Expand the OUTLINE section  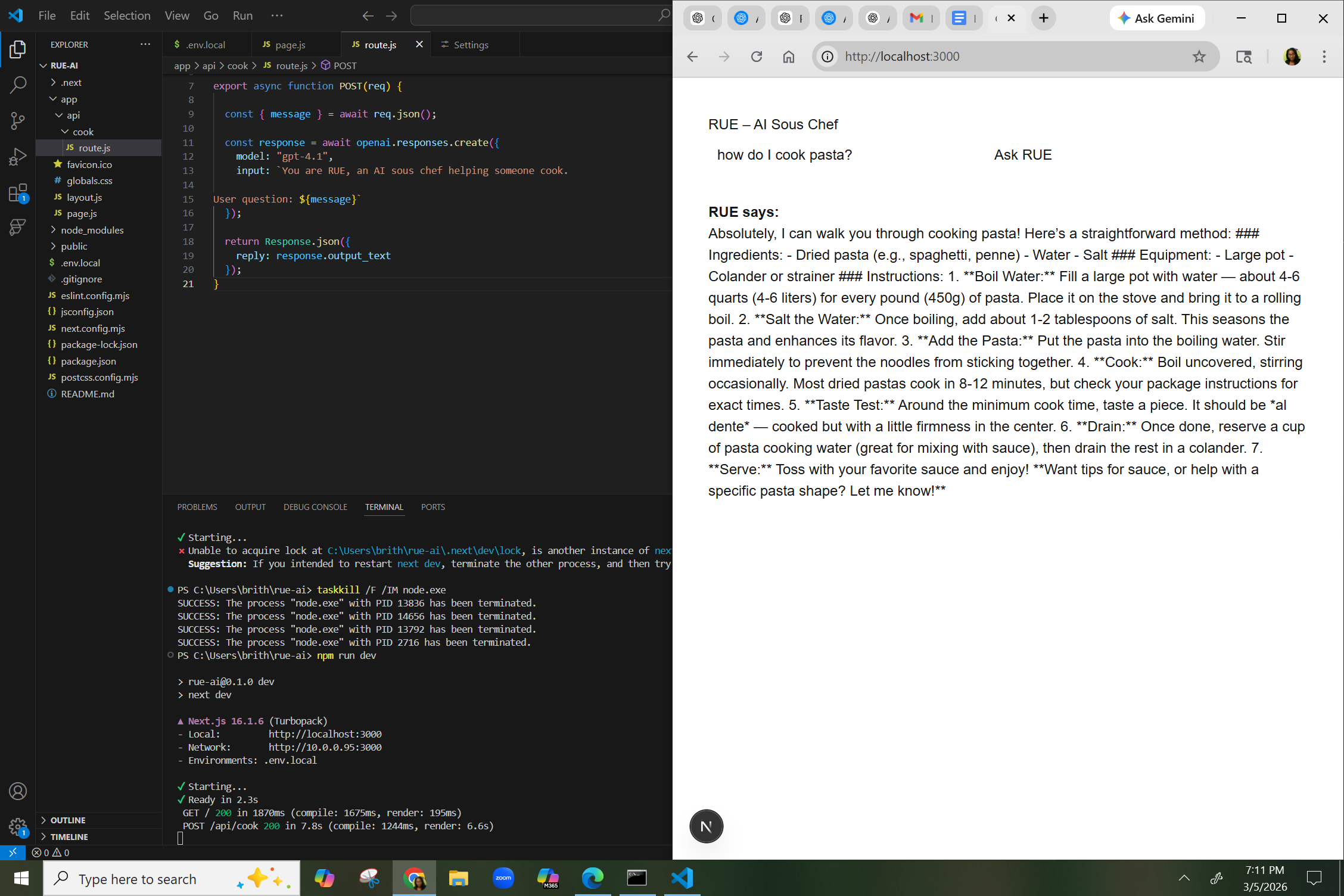click(68, 820)
